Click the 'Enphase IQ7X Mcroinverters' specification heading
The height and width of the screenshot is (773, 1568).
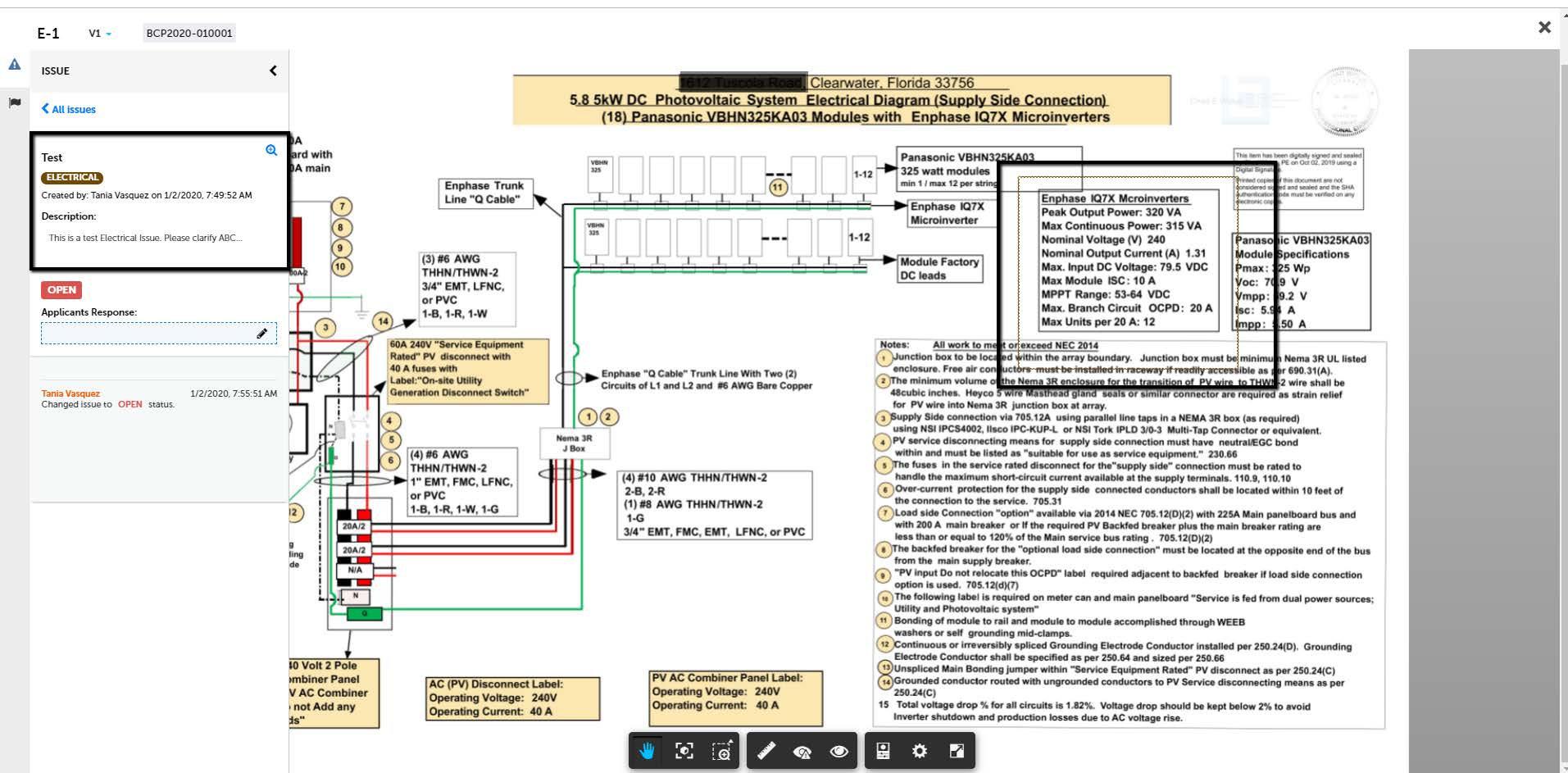pyautogui.click(x=1115, y=198)
